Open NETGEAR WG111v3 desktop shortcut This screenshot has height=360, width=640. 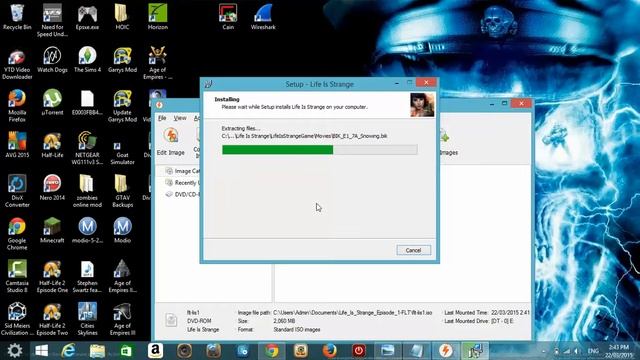tap(87, 149)
